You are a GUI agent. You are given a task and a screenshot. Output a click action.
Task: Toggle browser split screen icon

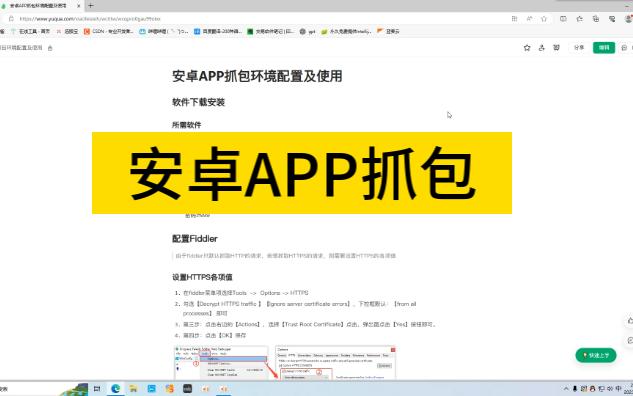click(x=563, y=19)
